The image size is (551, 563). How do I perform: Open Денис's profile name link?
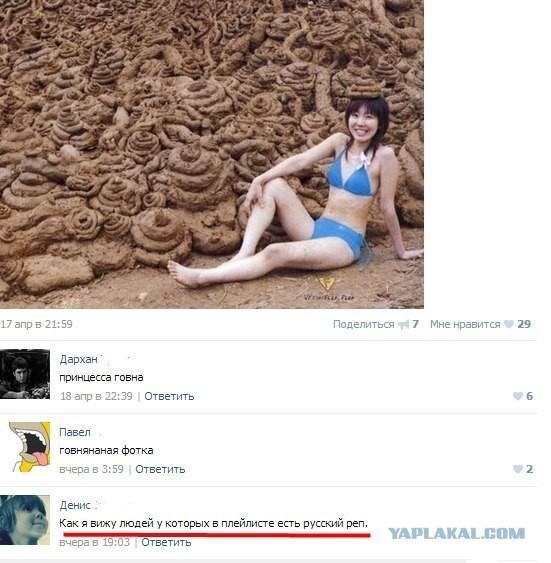pos(75,505)
